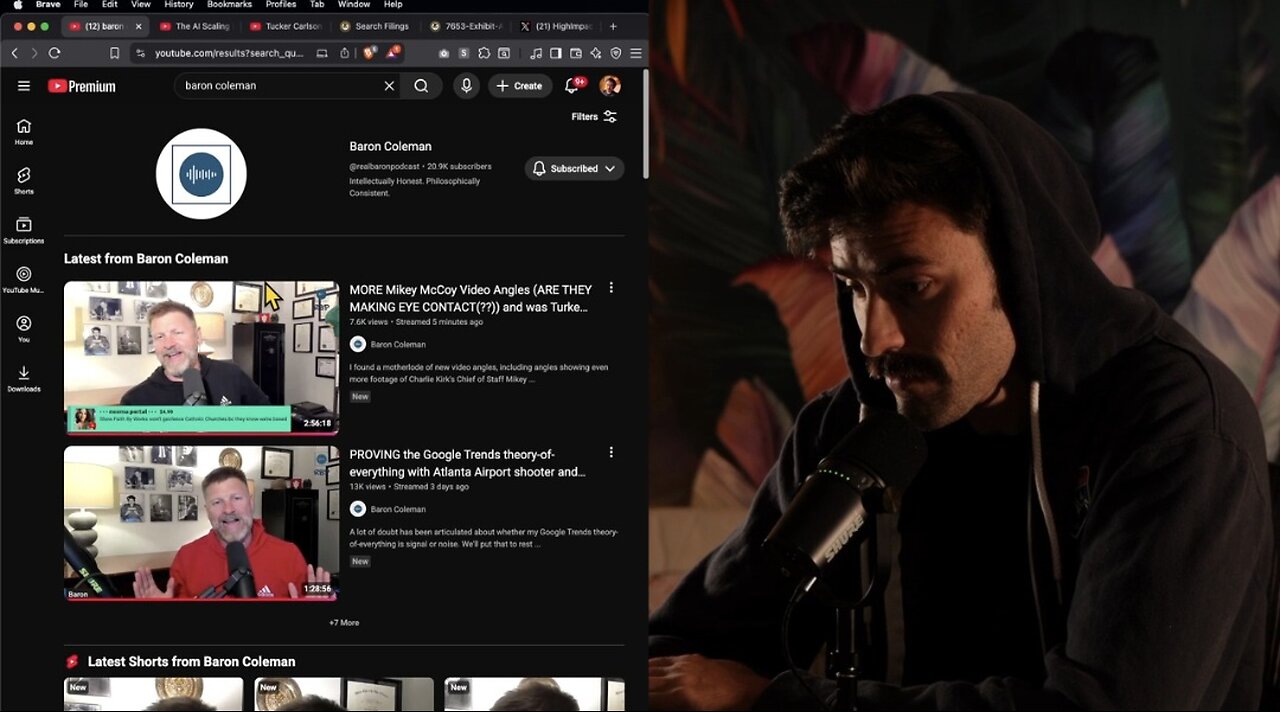Viewport: 1280px width, 712px height.
Task: Open options for PROVING Google Trends video
Action: point(611,452)
